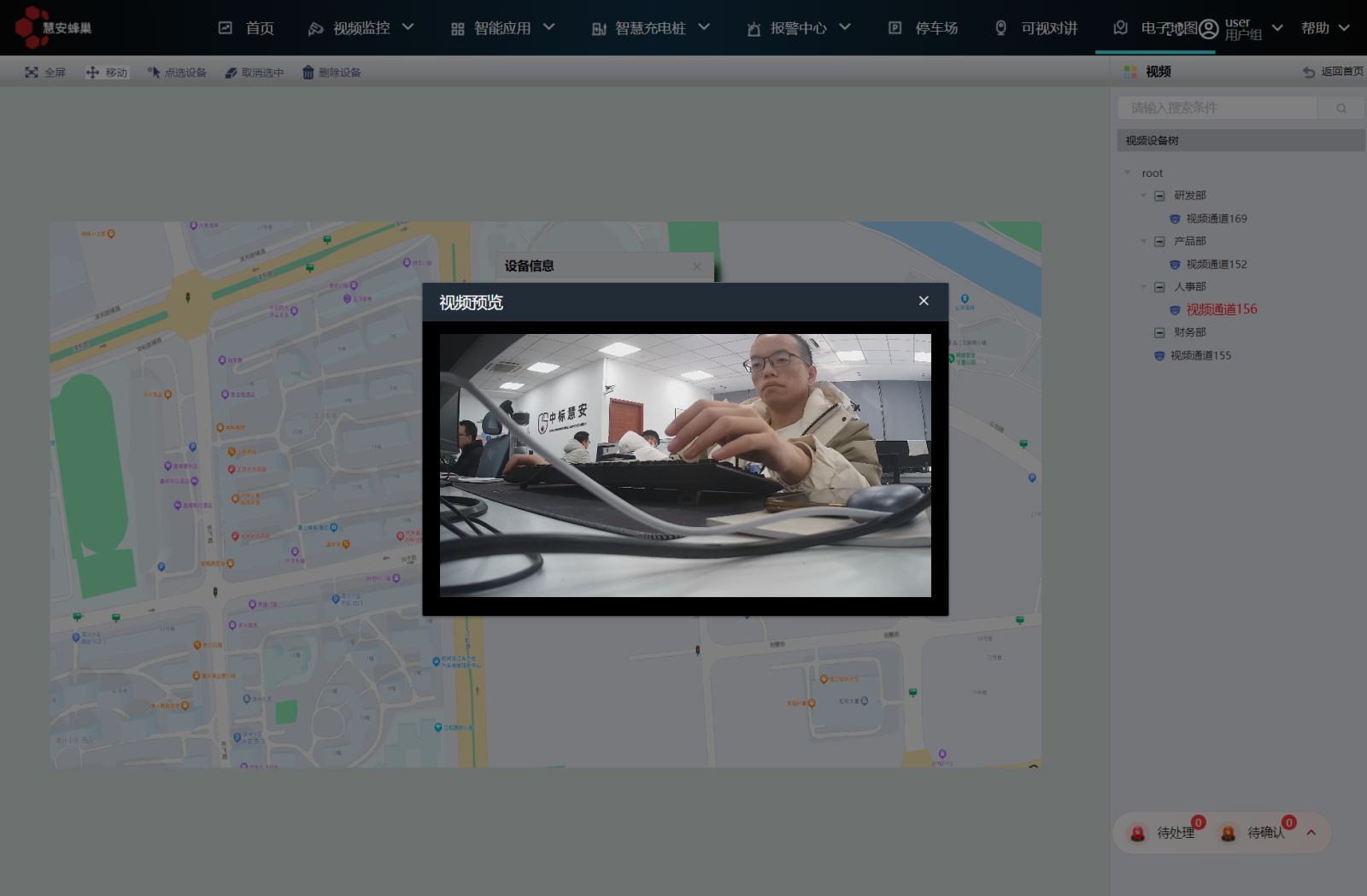The image size is (1367, 896).
Task: Close the 视频预览 dialog
Action: [x=924, y=301]
